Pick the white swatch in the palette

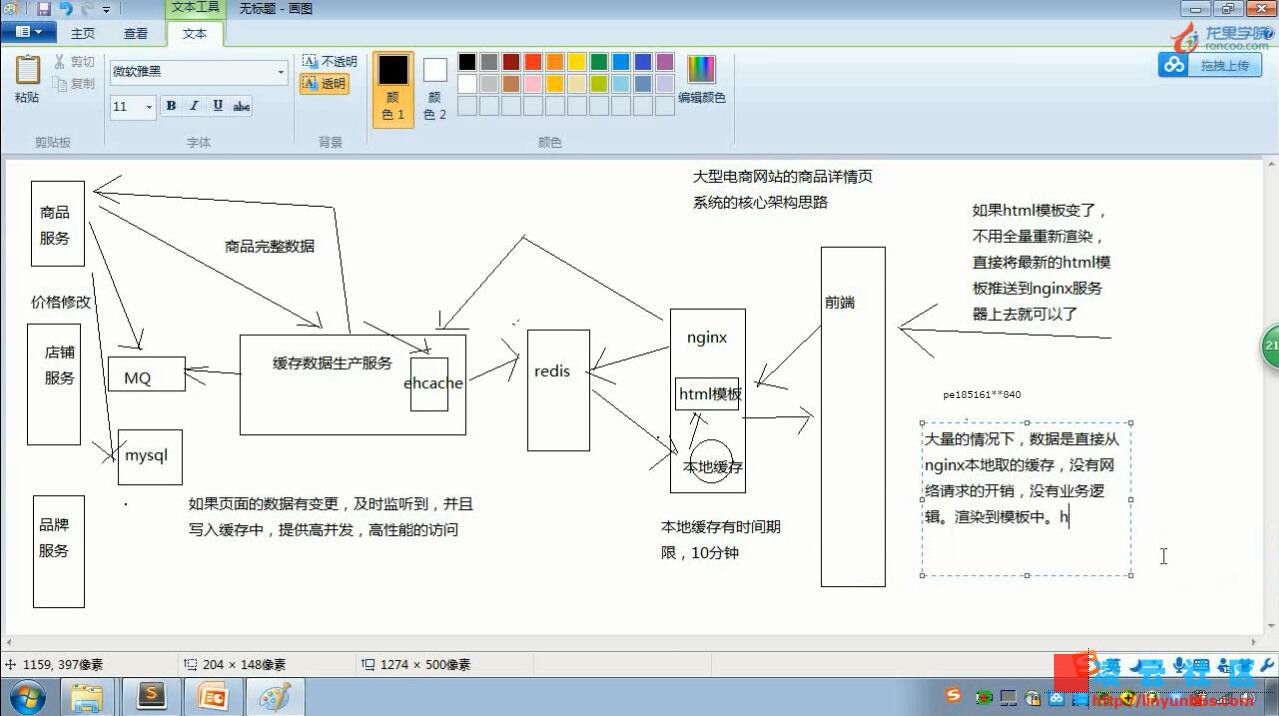(x=467, y=84)
